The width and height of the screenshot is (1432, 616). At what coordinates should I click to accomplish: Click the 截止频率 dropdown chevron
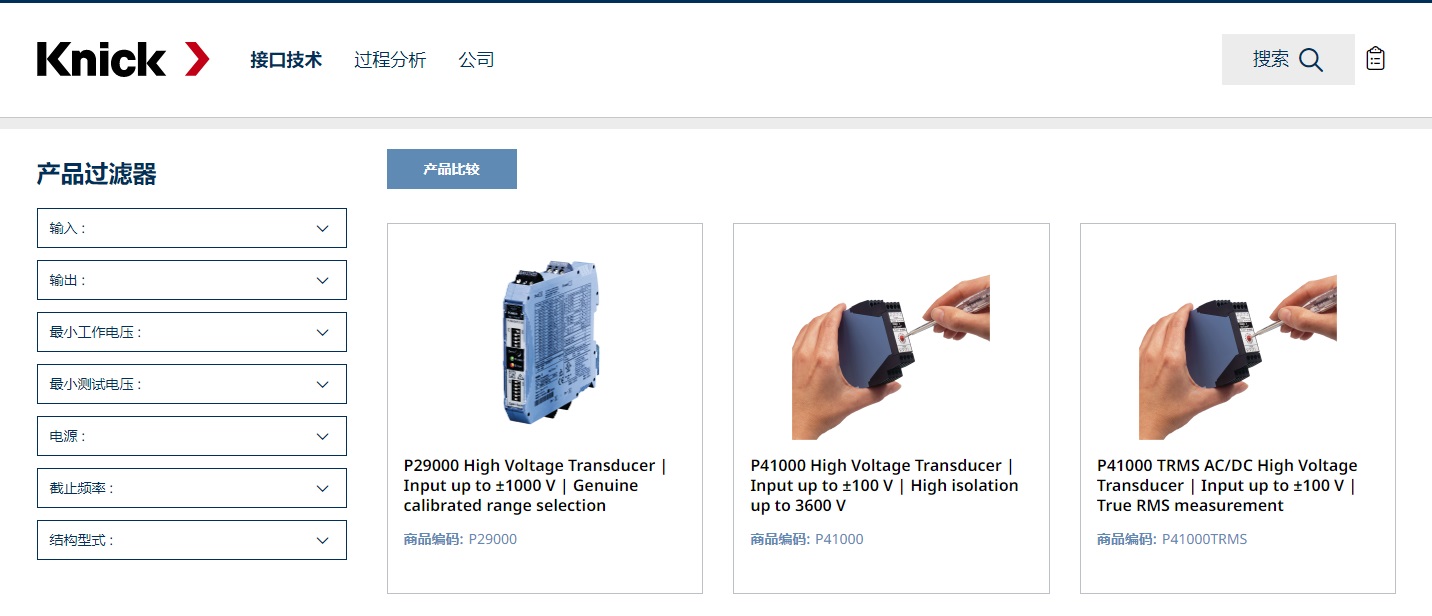pyautogui.click(x=322, y=488)
